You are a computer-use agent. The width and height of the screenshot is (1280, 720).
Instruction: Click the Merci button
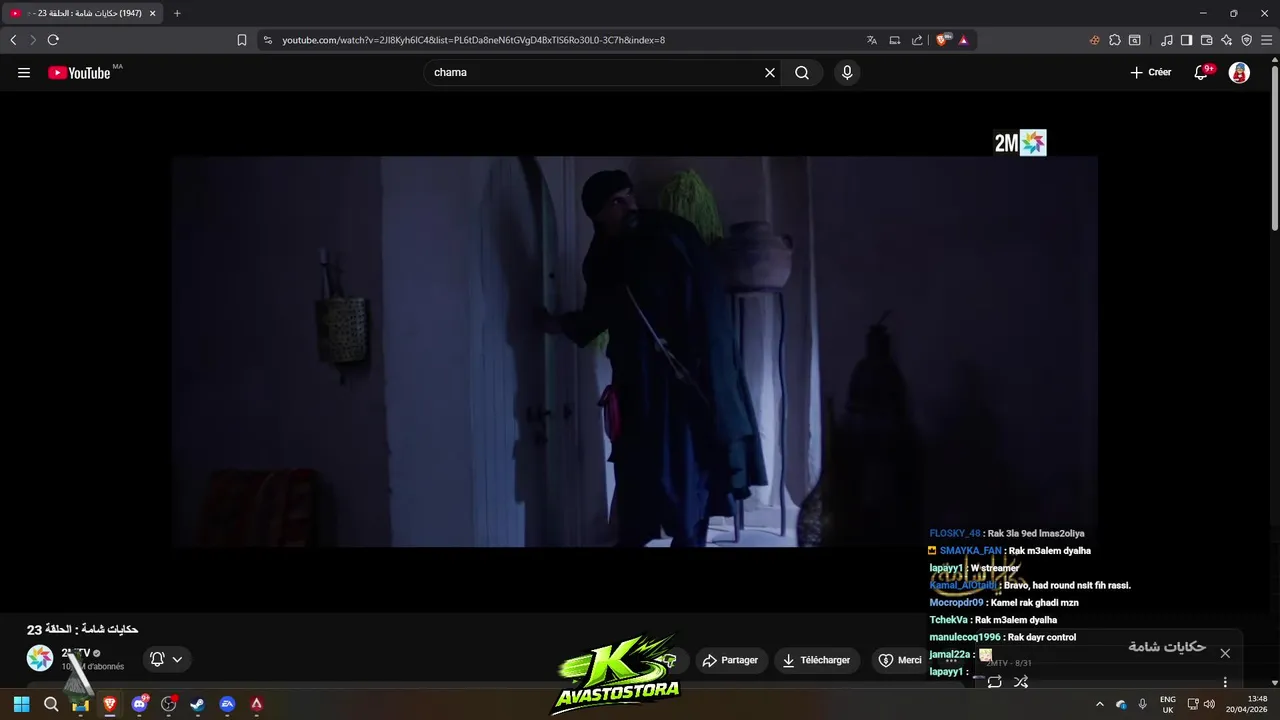(900, 660)
